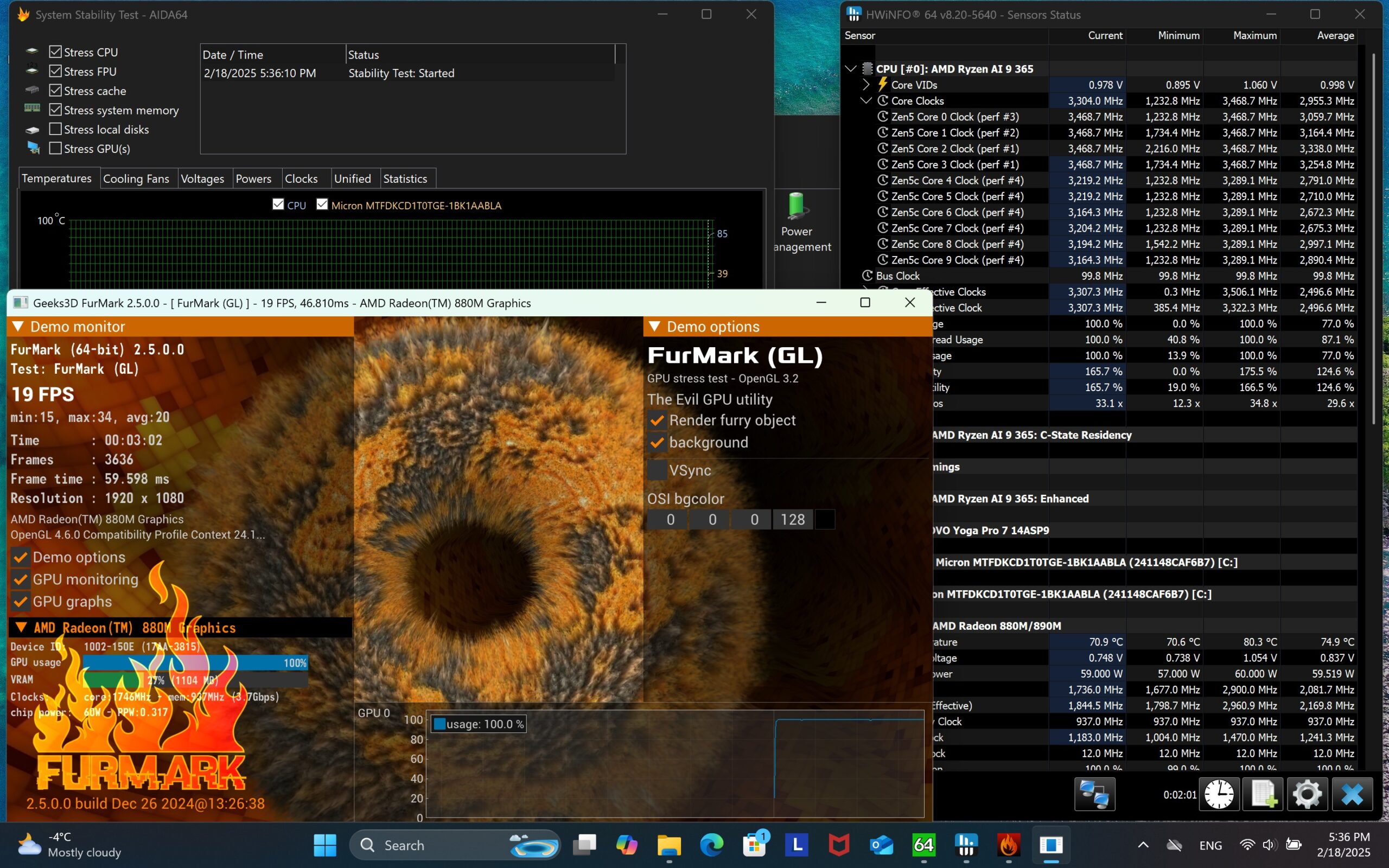Image resolution: width=1389 pixels, height=868 pixels.
Task: Click HWiNFO reset clock icon
Action: pyautogui.click(x=1219, y=795)
